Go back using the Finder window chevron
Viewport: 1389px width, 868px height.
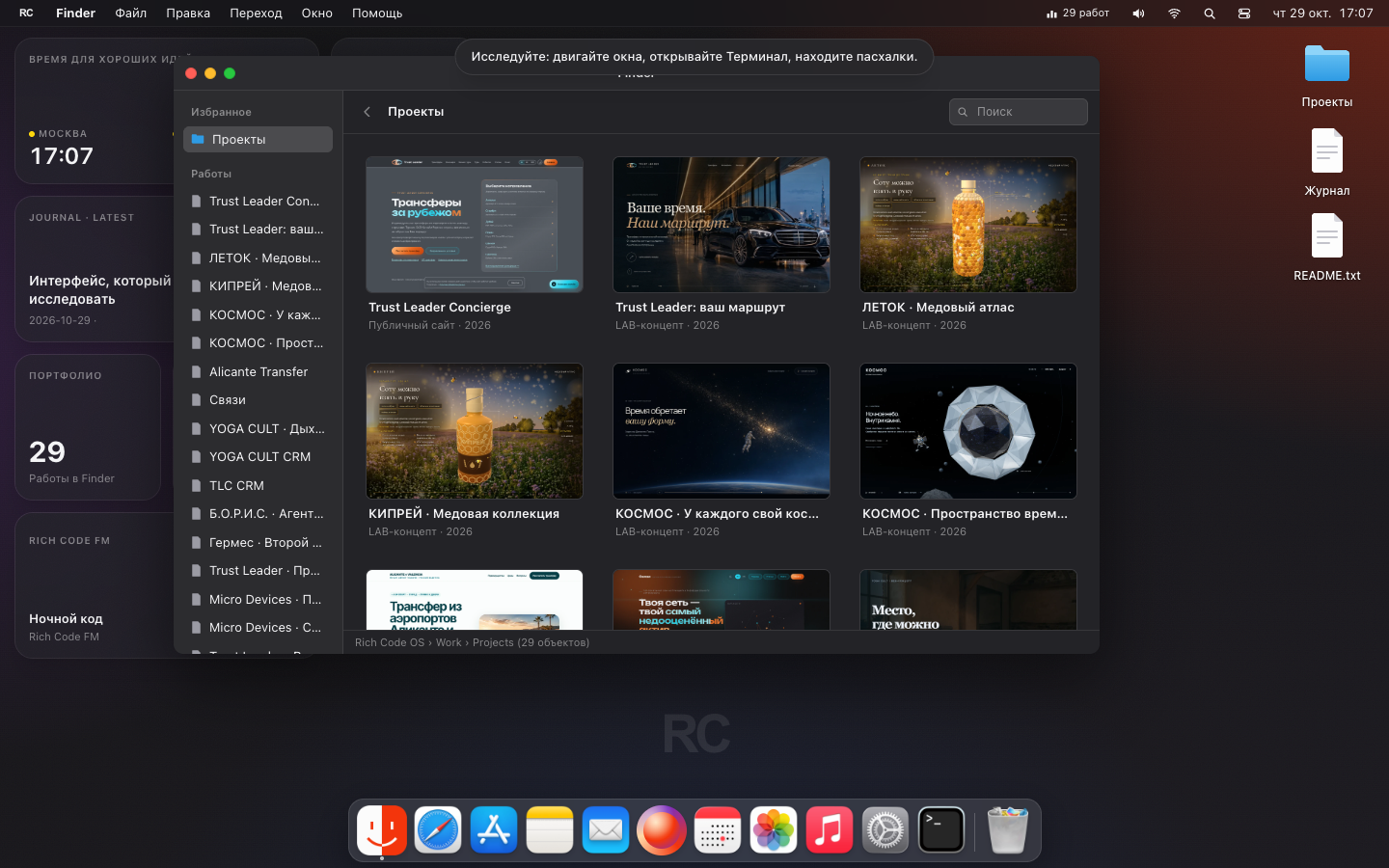click(368, 112)
